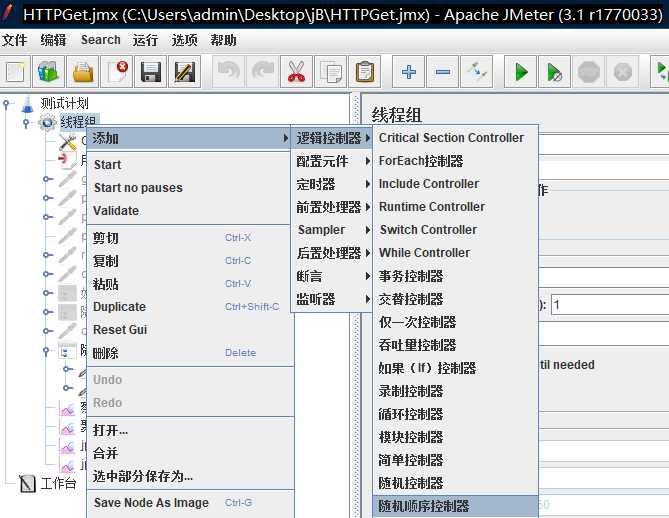Choose 复制 in the context menu

point(190,261)
